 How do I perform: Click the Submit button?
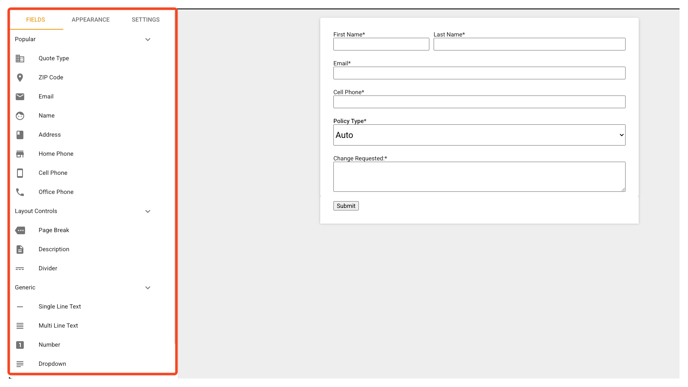(x=346, y=206)
